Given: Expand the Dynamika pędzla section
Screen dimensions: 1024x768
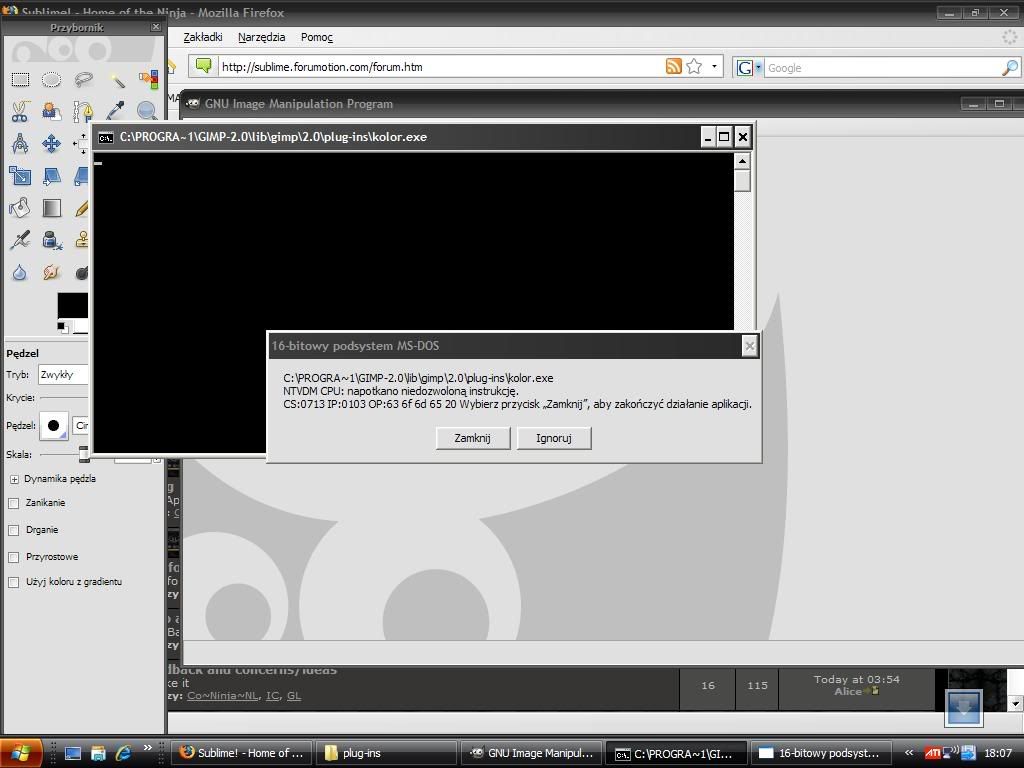Looking at the screenshot, I should click(x=14, y=479).
